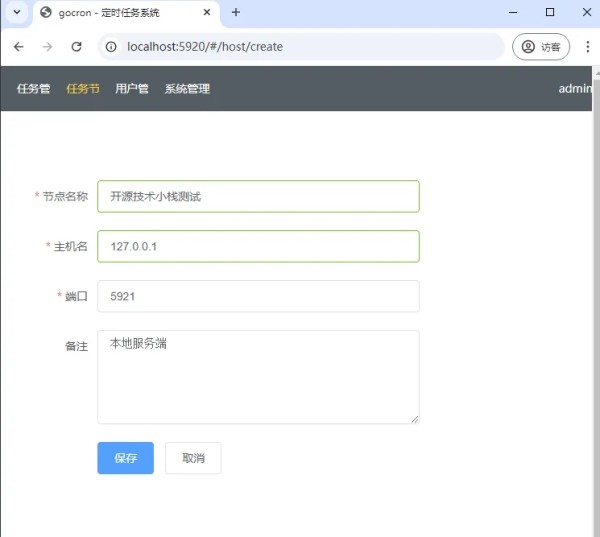Screen dimensions: 600x537
Task: Open the 任务管理 menu
Action: click(33, 89)
